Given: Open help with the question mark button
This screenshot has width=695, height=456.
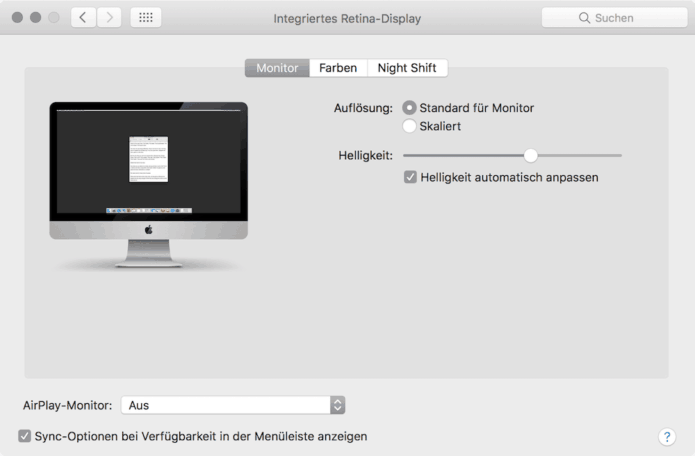Looking at the screenshot, I should click(x=667, y=437).
